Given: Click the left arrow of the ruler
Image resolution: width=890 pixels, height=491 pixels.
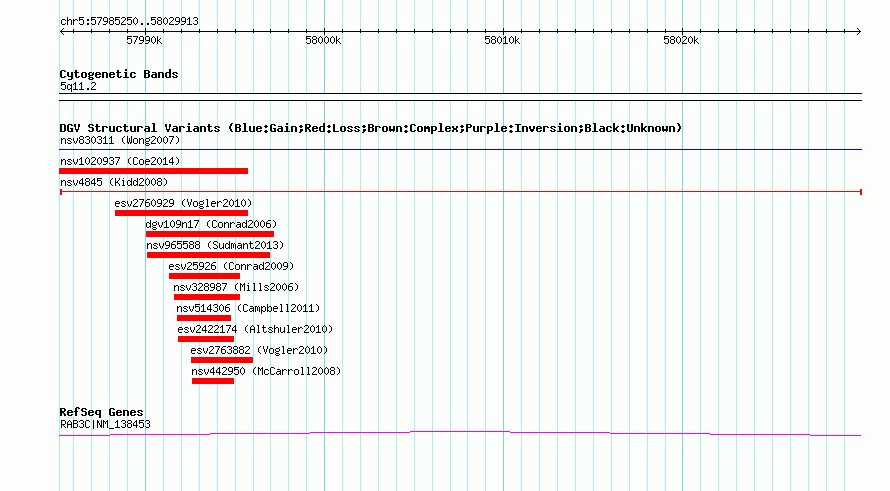Looking at the screenshot, I should pos(62,32).
